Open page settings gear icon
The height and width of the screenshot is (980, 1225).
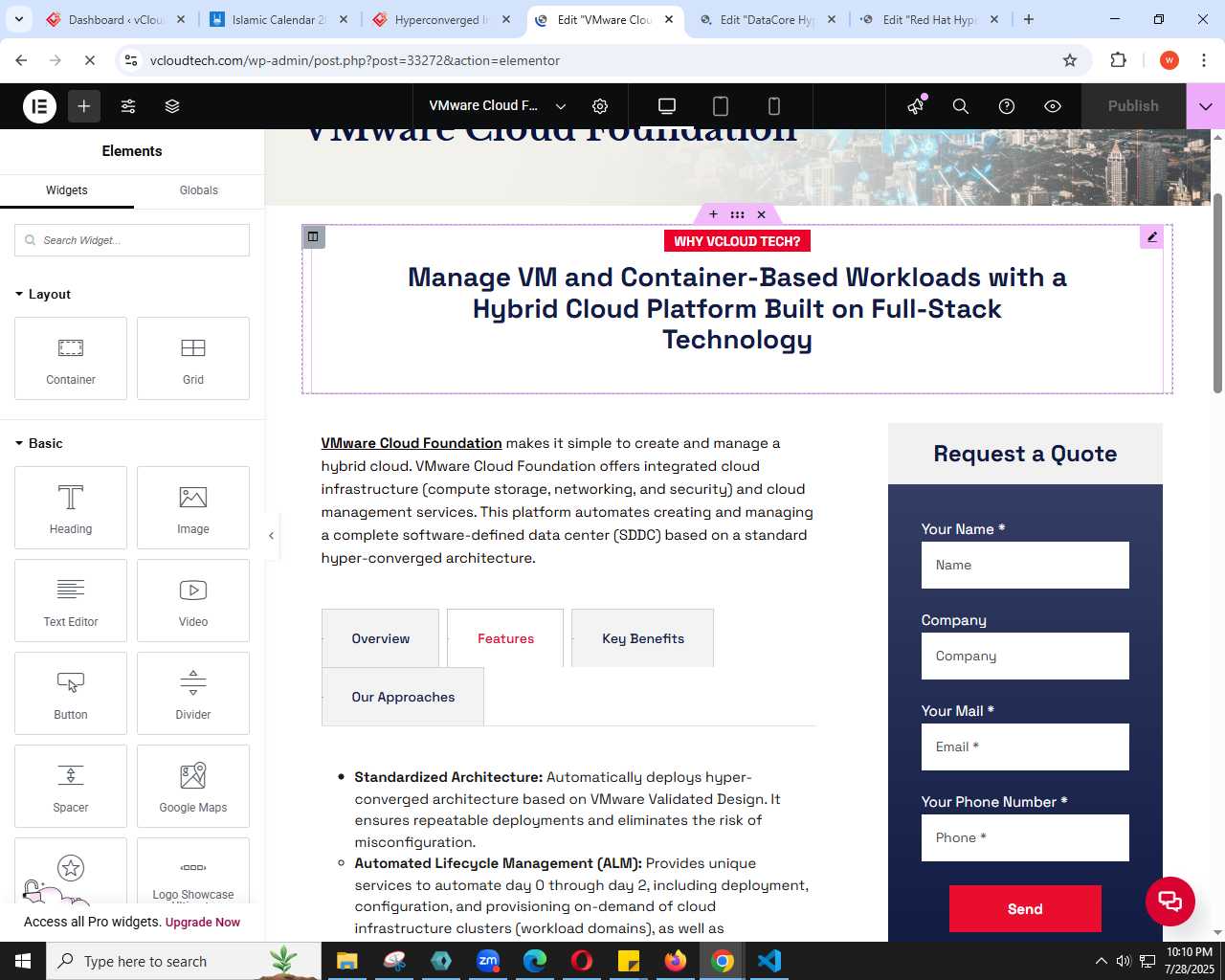click(600, 106)
